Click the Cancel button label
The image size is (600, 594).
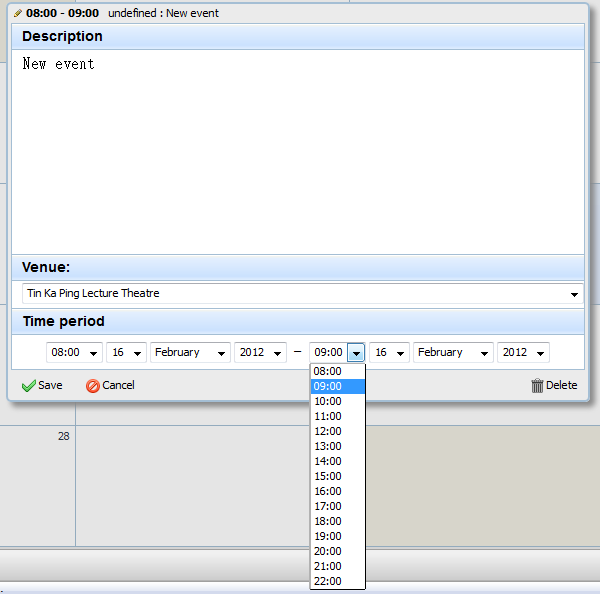(x=118, y=385)
